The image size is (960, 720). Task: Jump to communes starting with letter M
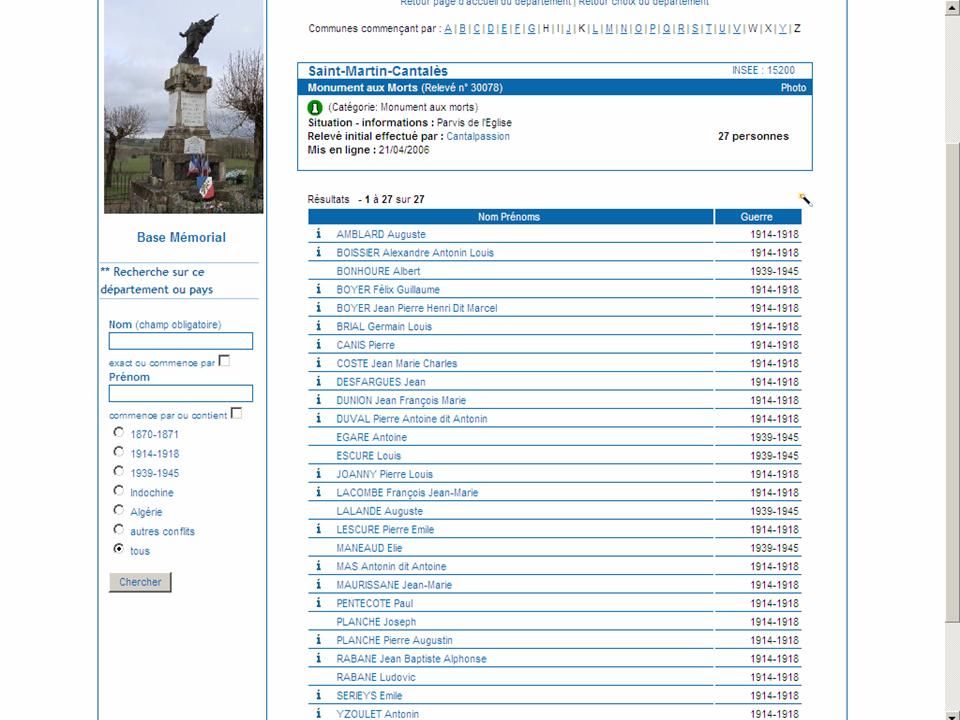point(609,29)
